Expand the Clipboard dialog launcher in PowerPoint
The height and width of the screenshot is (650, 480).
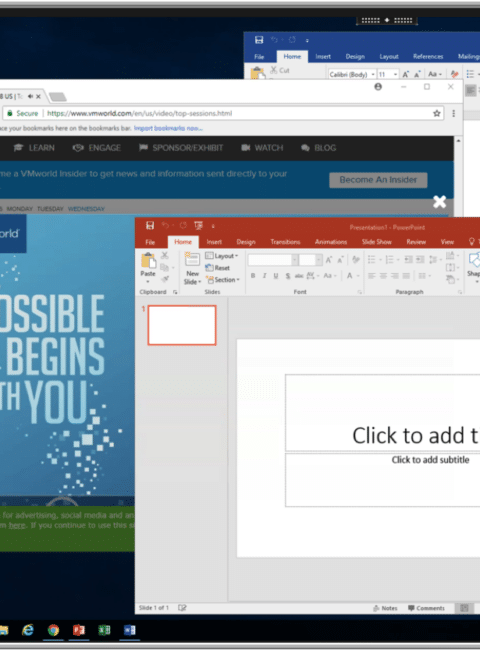point(175,292)
